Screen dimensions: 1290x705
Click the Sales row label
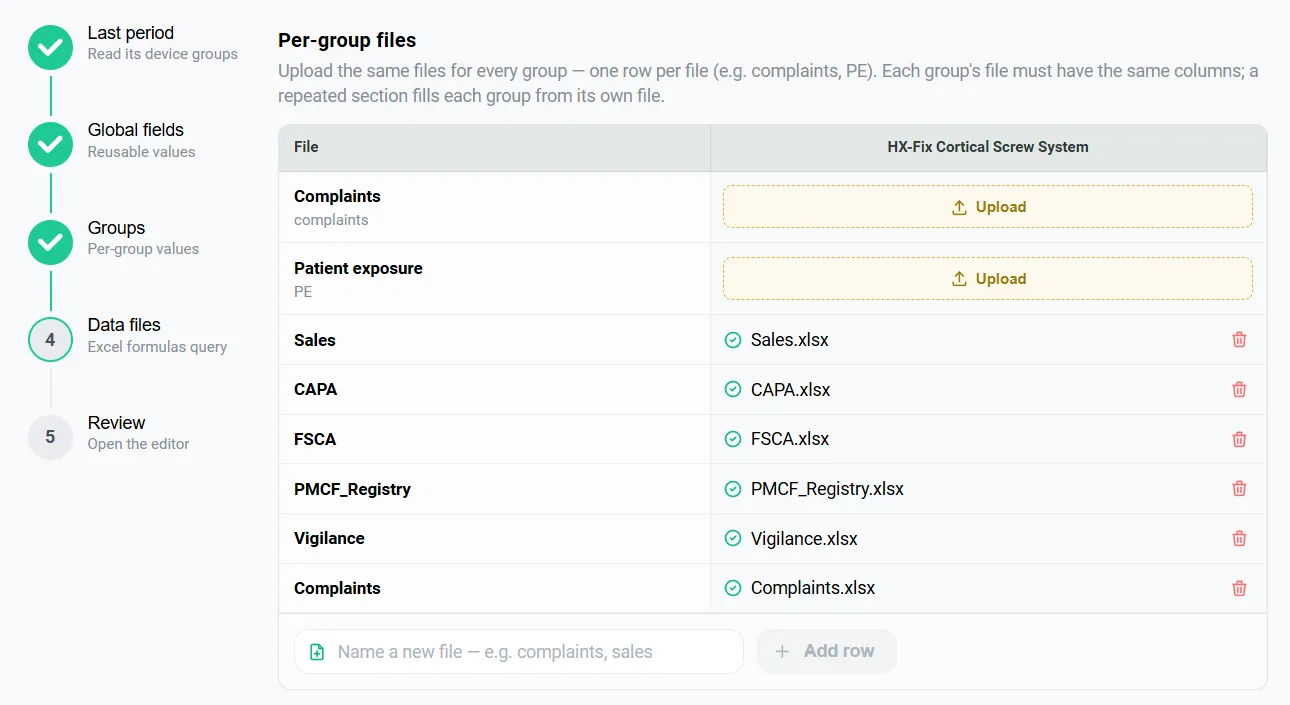[315, 340]
